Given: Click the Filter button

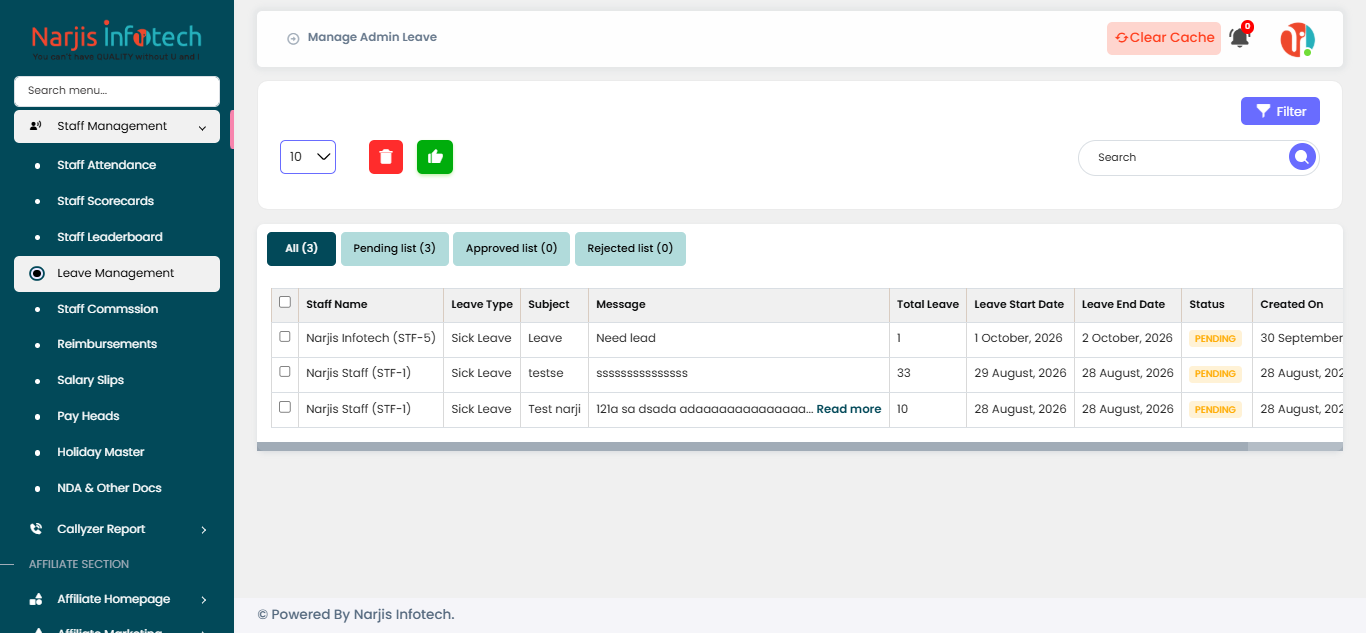Looking at the screenshot, I should click(1280, 111).
